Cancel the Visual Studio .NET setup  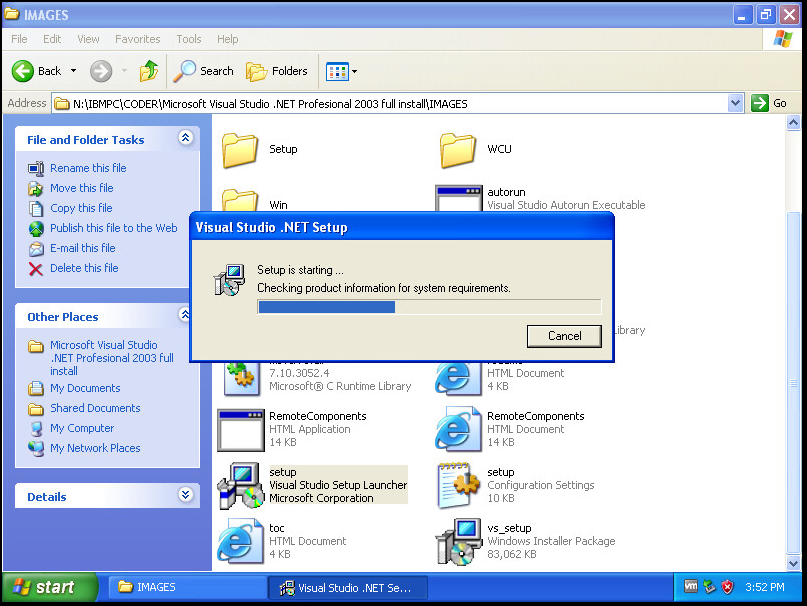(564, 336)
